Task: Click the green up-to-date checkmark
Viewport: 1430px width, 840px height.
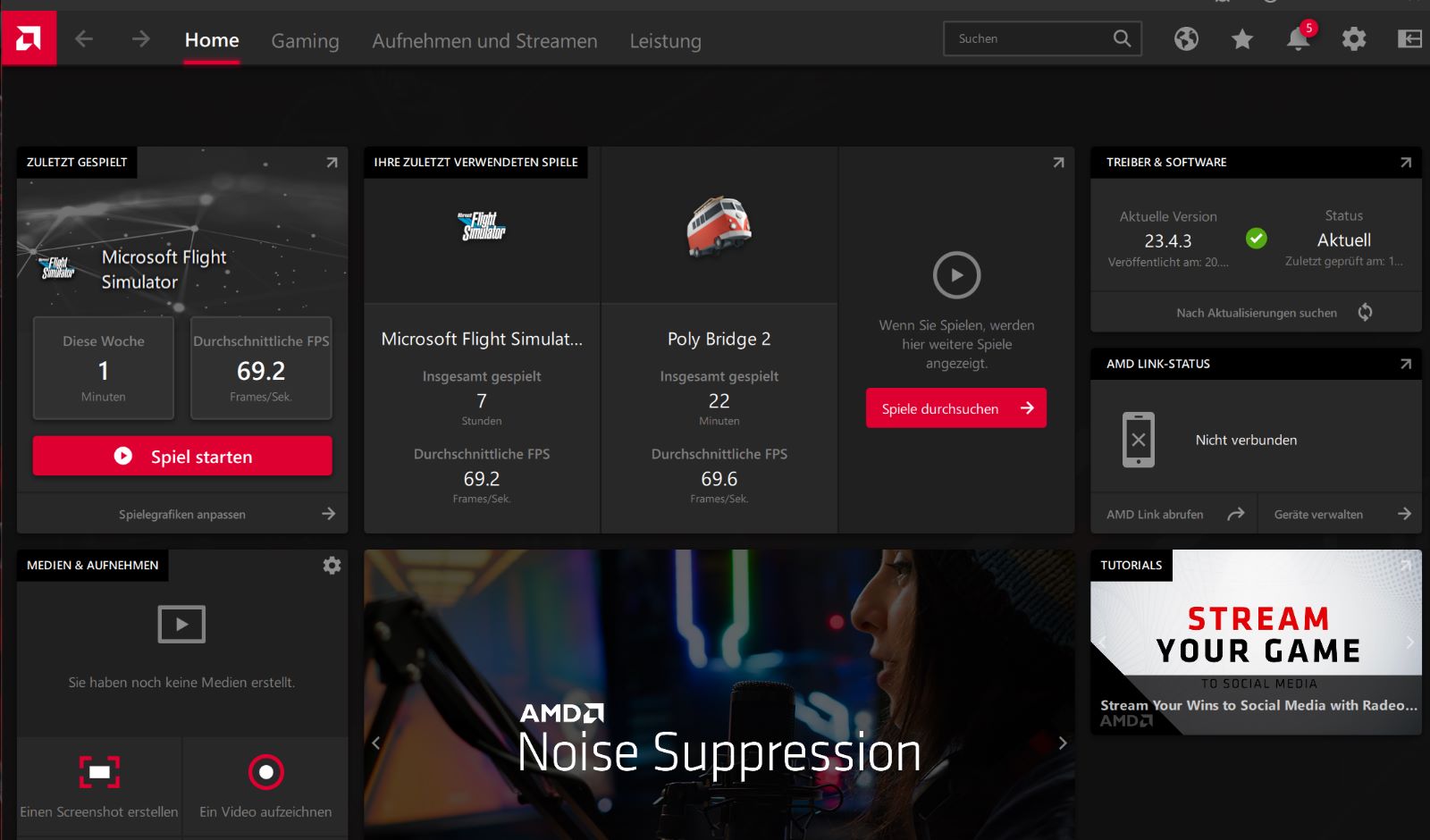Action: 1256,239
